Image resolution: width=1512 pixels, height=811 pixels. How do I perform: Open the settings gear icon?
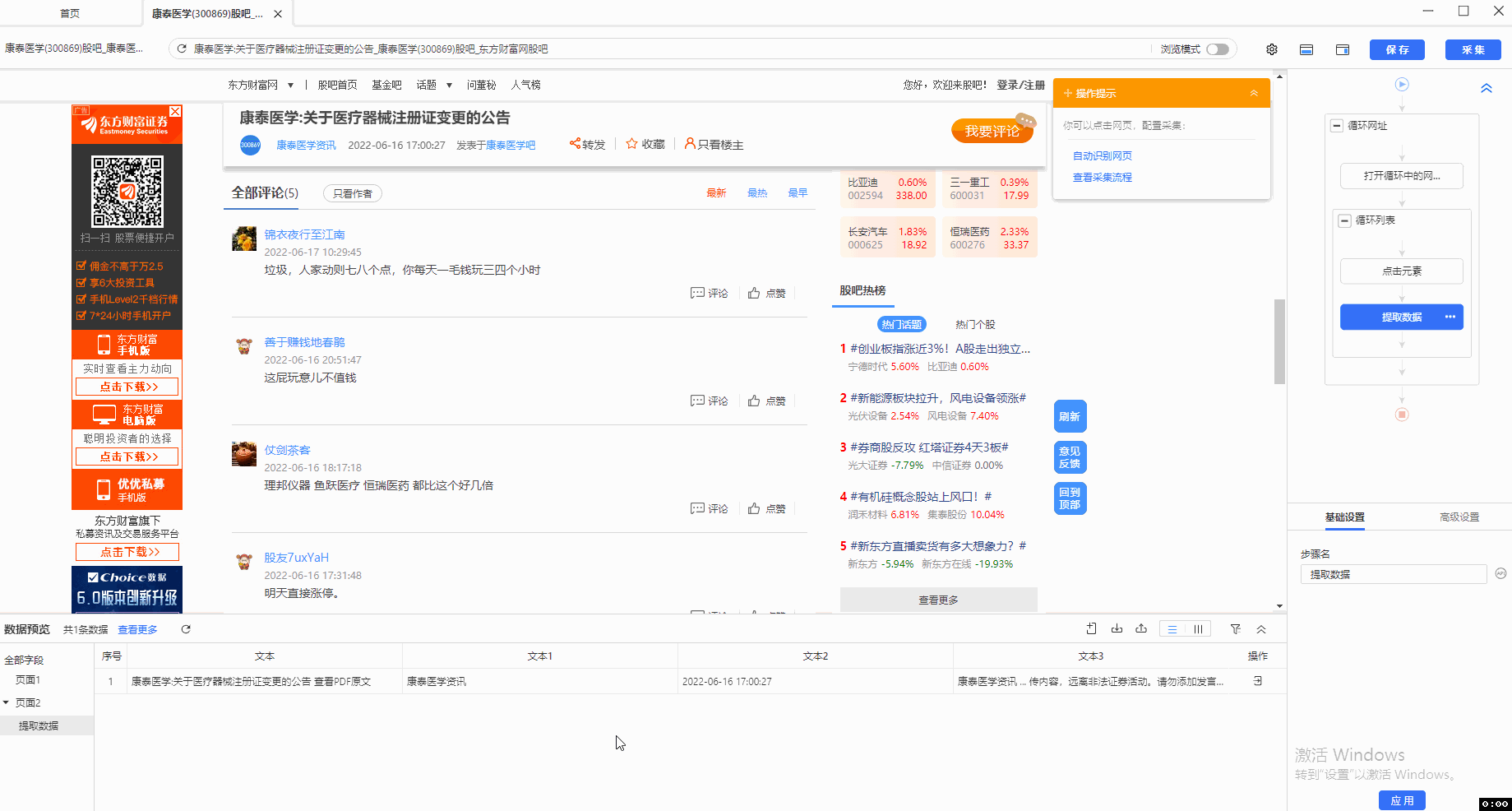click(1272, 49)
